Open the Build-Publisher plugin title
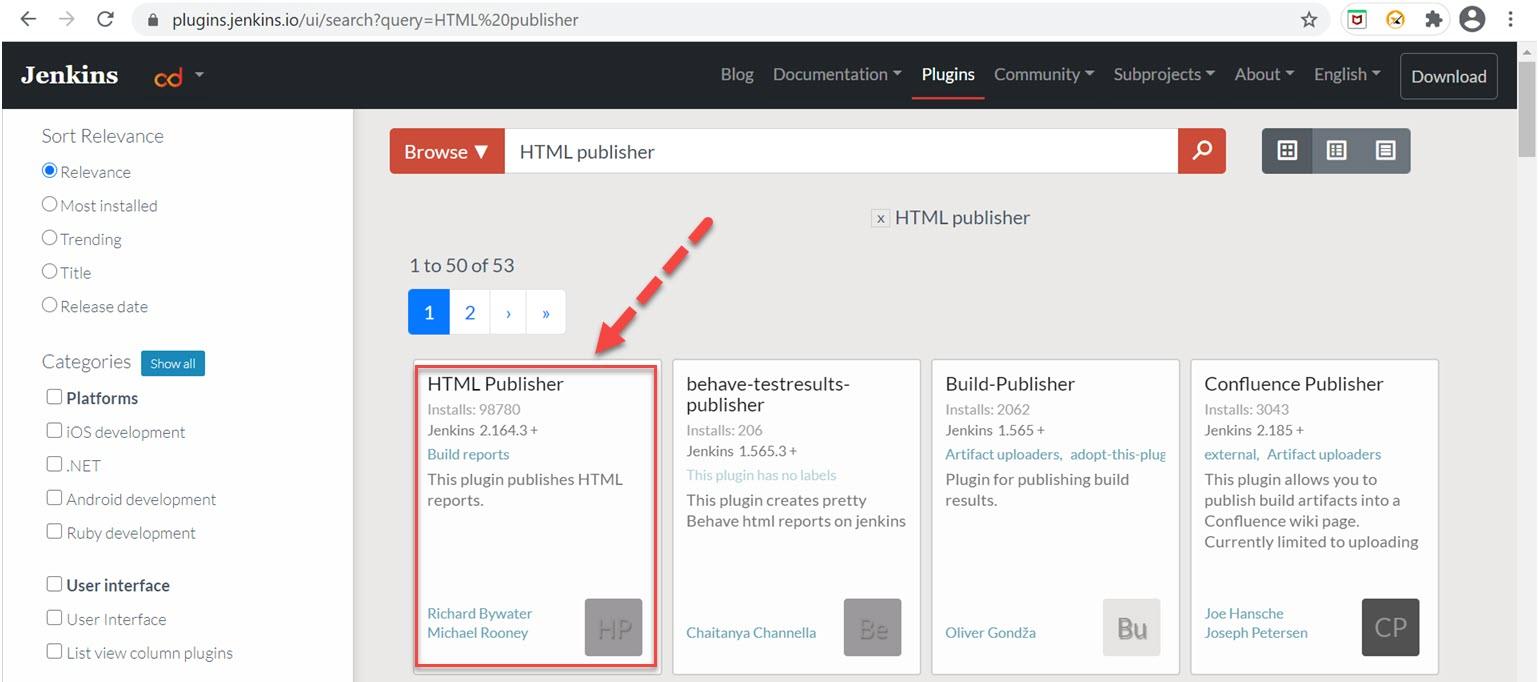The height and width of the screenshot is (682, 1538). (x=1010, y=384)
